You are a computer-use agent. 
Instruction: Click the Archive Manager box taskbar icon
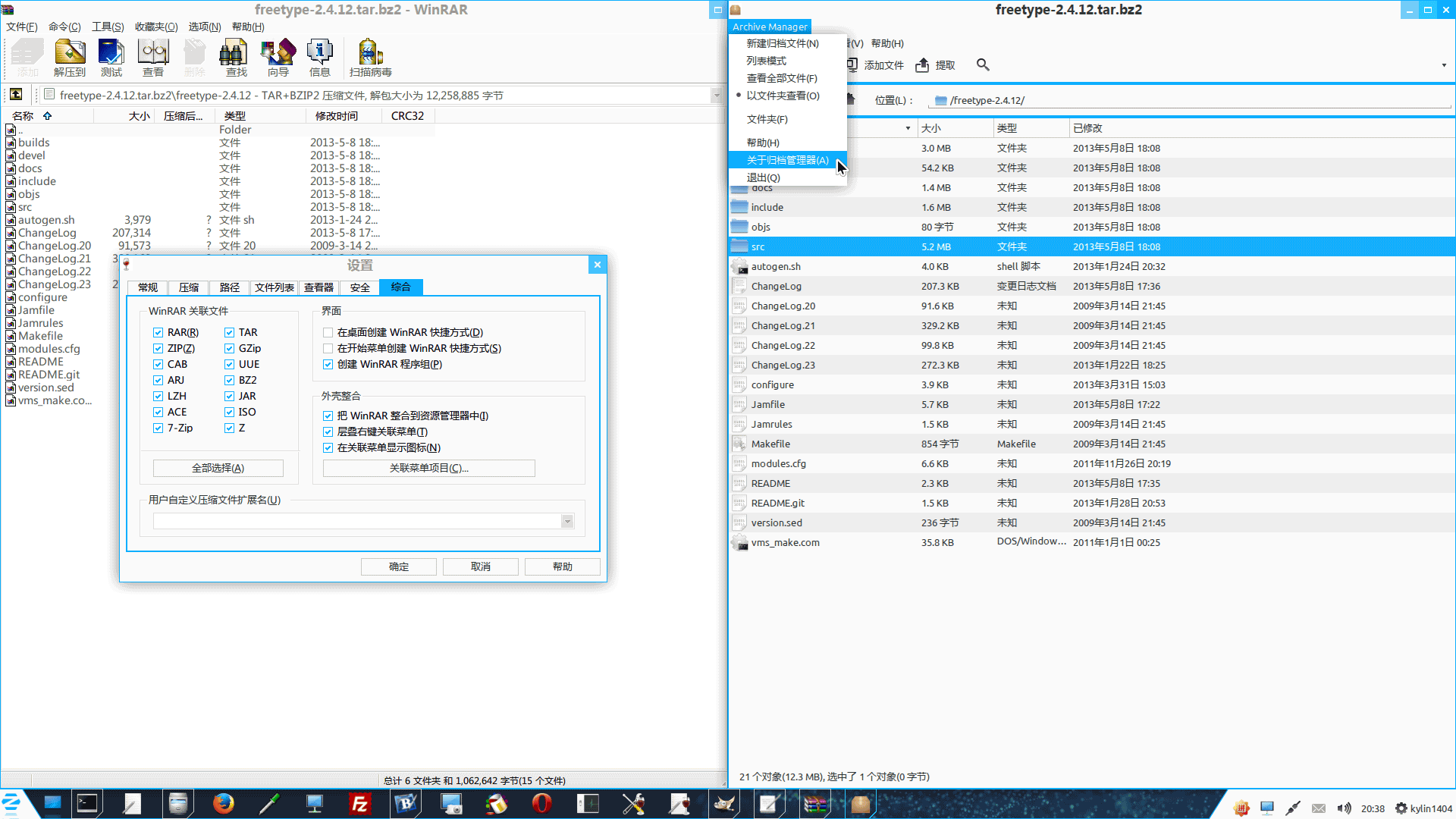[x=861, y=804]
